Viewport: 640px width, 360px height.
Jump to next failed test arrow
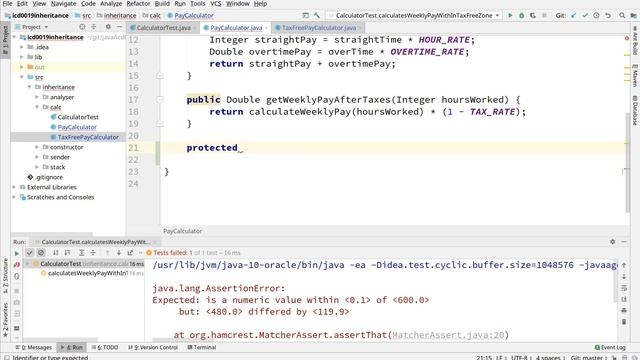tap(119, 253)
